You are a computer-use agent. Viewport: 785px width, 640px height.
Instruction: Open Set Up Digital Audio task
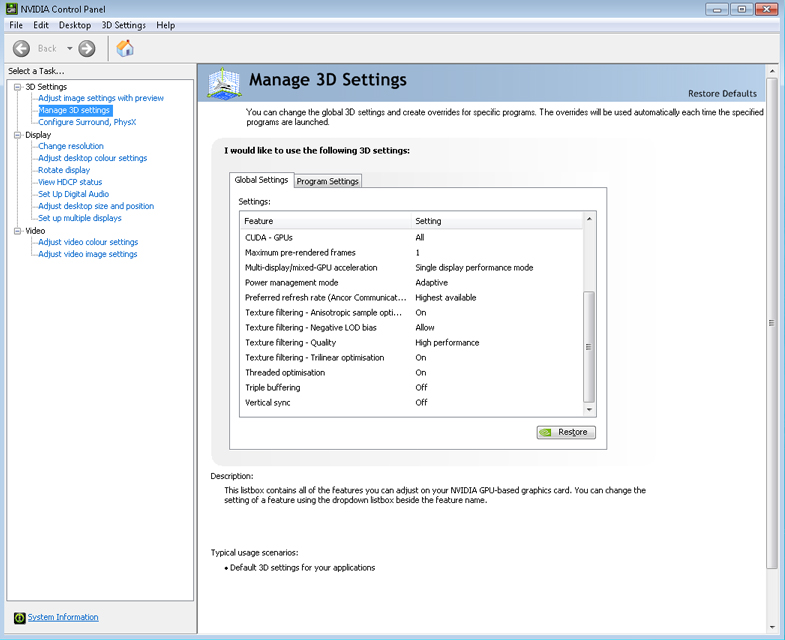coord(74,194)
